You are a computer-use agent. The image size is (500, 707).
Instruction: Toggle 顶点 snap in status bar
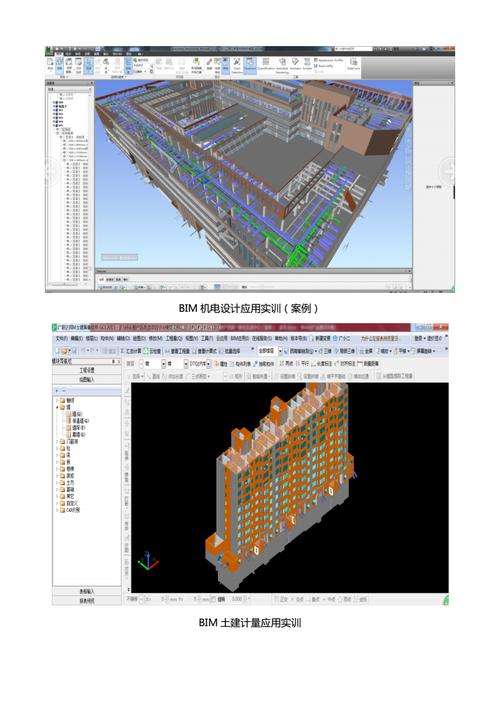(x=346, y=599)
